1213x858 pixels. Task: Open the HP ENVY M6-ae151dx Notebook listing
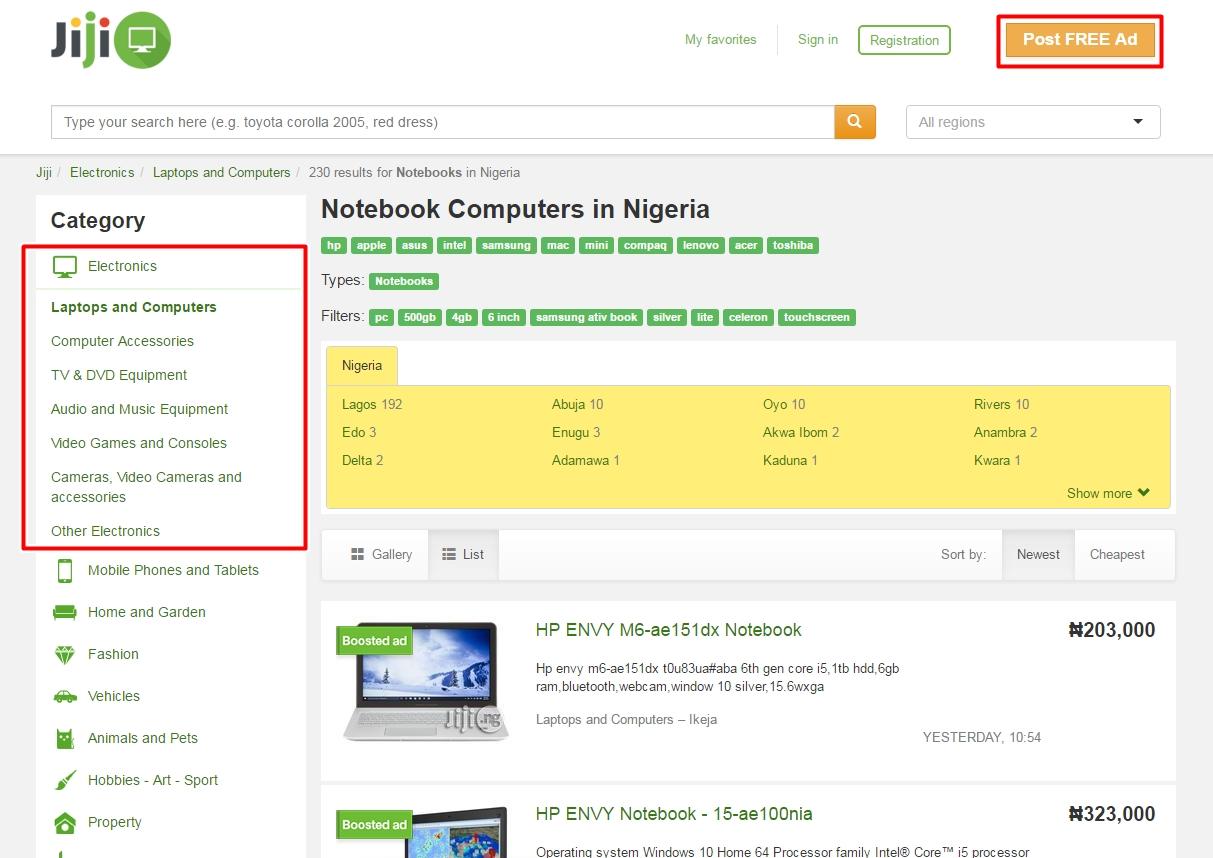[668, 630]
